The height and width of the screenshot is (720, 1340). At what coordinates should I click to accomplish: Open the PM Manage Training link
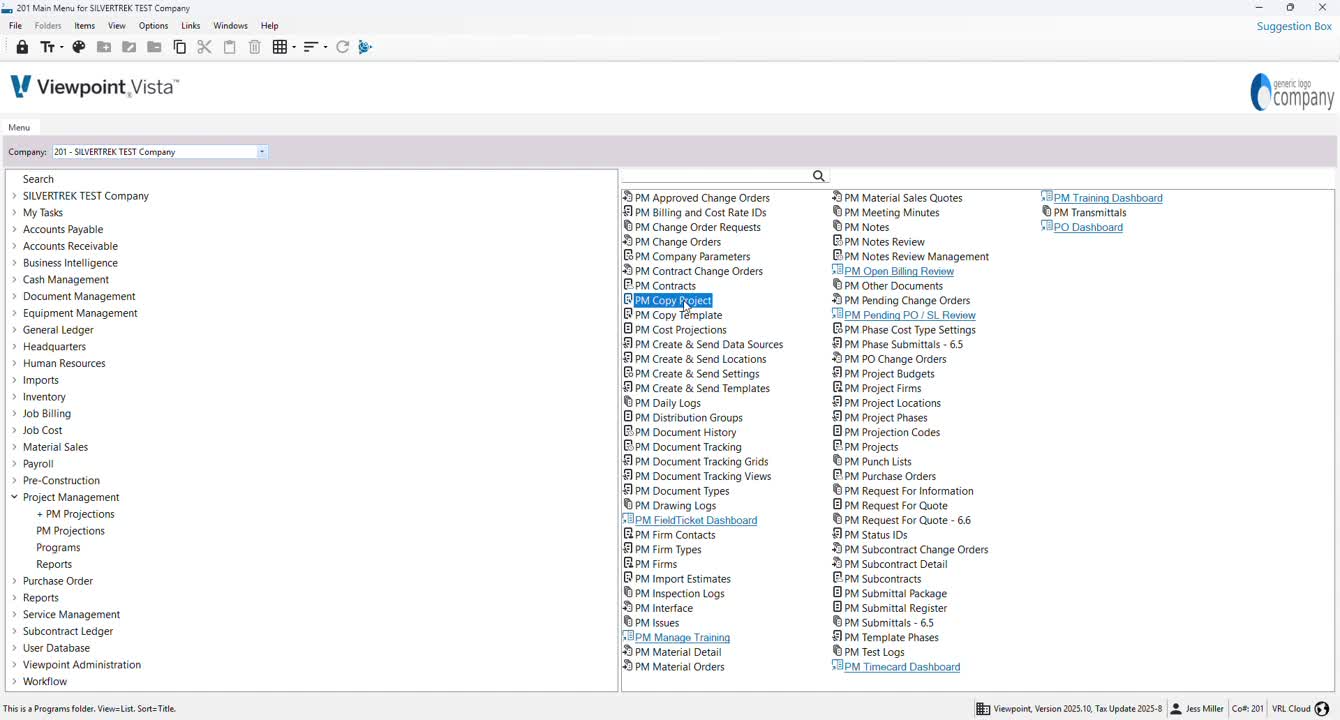(682, 637)
